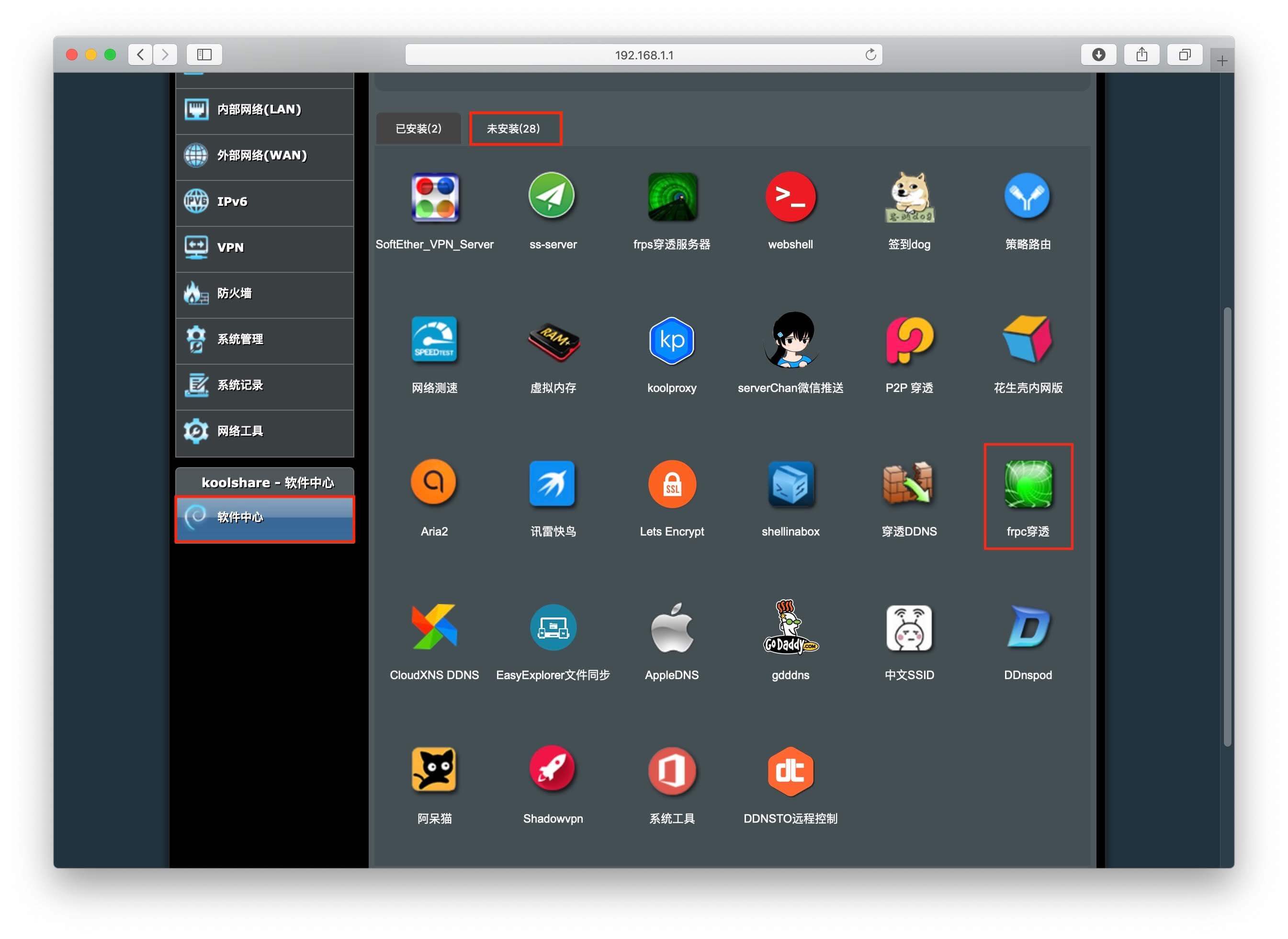The width and height of the screenshot is (1288, 939).
Task: Click the Safari page reload button
Action: (870, 55)
